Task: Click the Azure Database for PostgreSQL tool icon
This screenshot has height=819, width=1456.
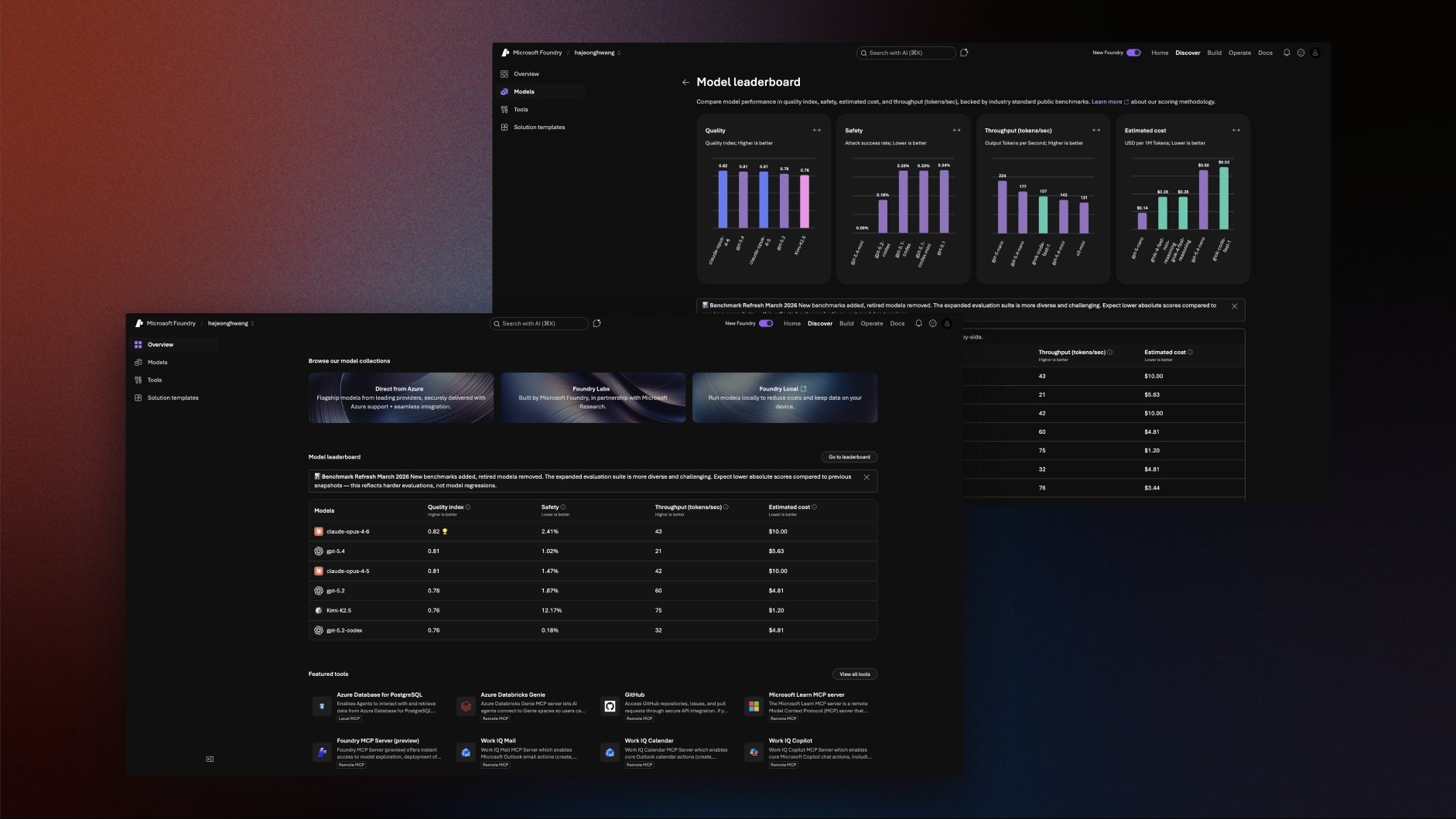Action: (x=322, y=706)
